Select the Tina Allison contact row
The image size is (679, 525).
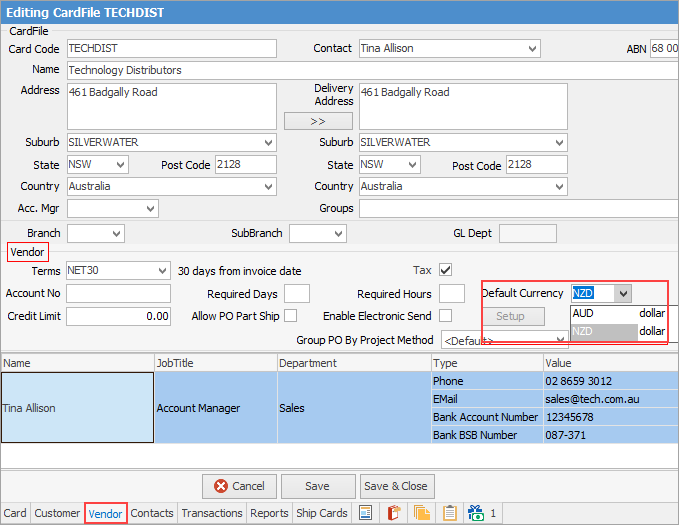[77, 408]
